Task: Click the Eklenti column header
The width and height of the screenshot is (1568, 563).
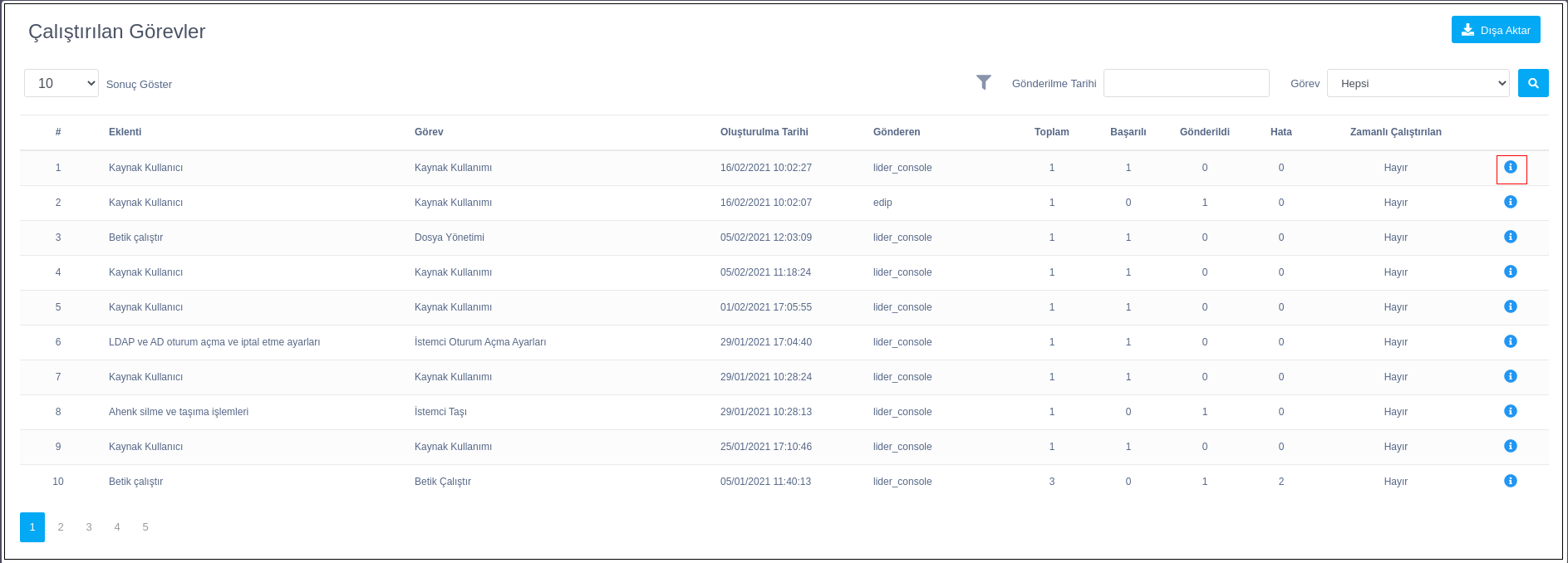Action: [x=125, y=132]
